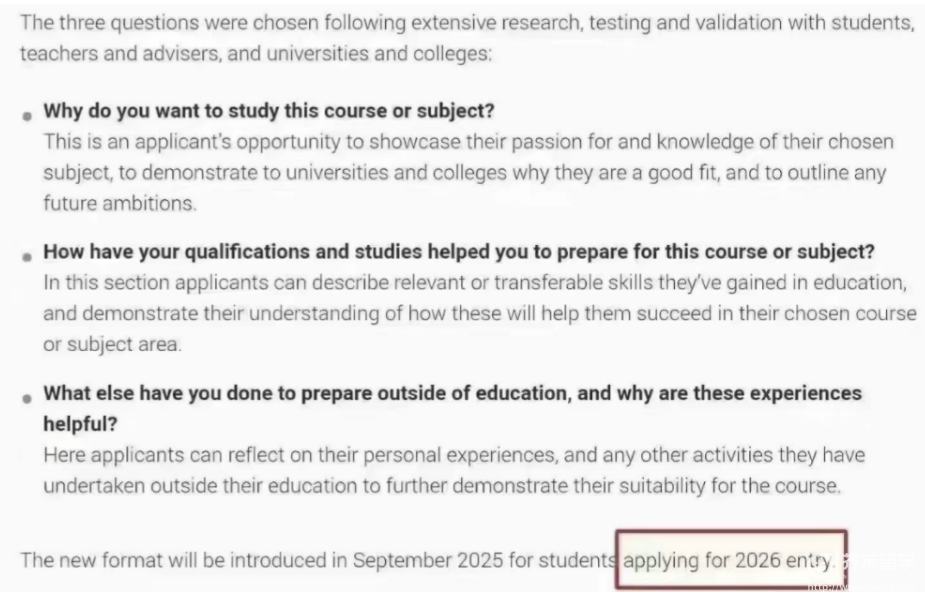The image size is (925, 603).
Task: Click the words 'The new format will be introduced'
Action: coord(176,561)
